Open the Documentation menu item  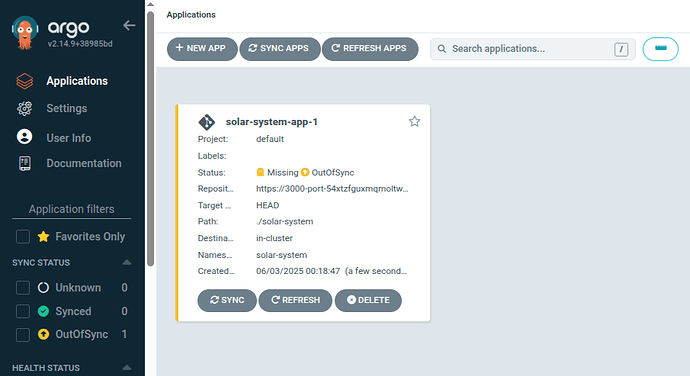[84, 163]
